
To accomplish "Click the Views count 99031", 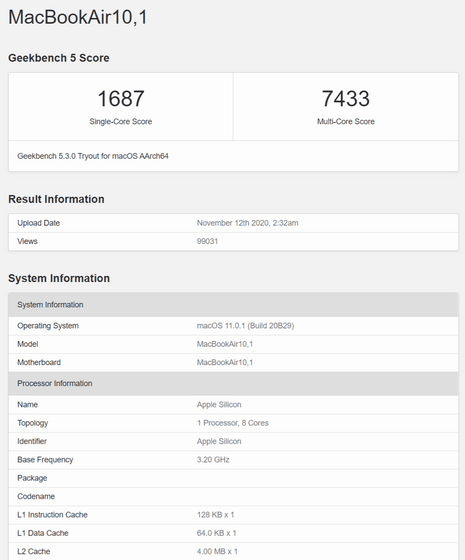I will 207,241.
